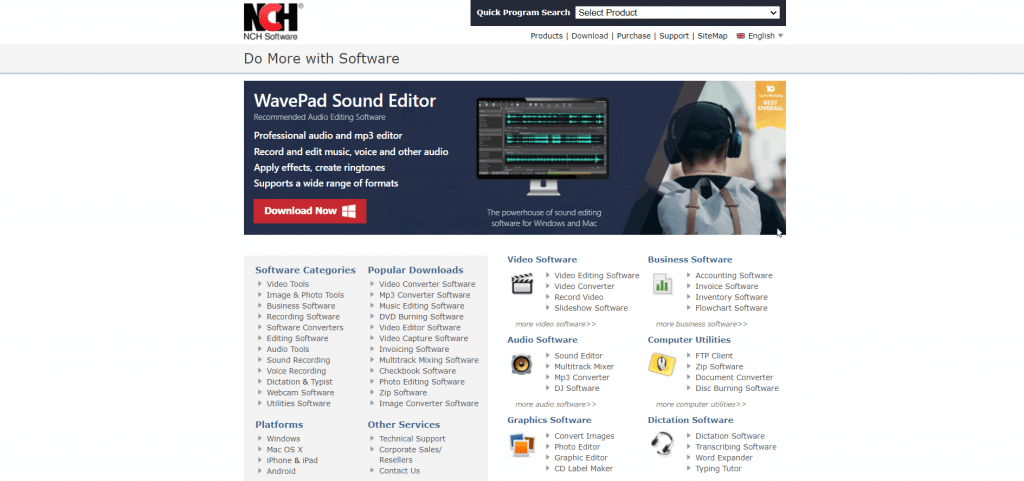
Task: Click the Business Software chart icon
Action: point(662,284)
